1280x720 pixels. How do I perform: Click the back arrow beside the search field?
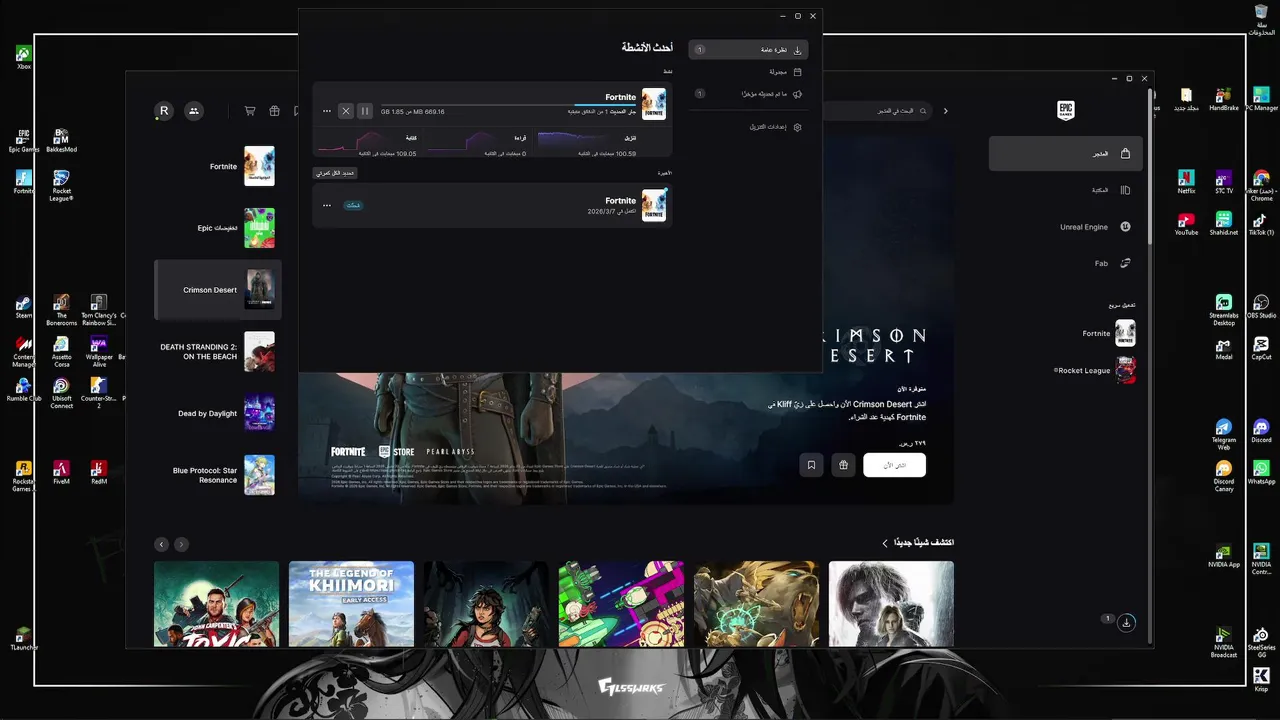pyautogui.click(x=946, y=111)
